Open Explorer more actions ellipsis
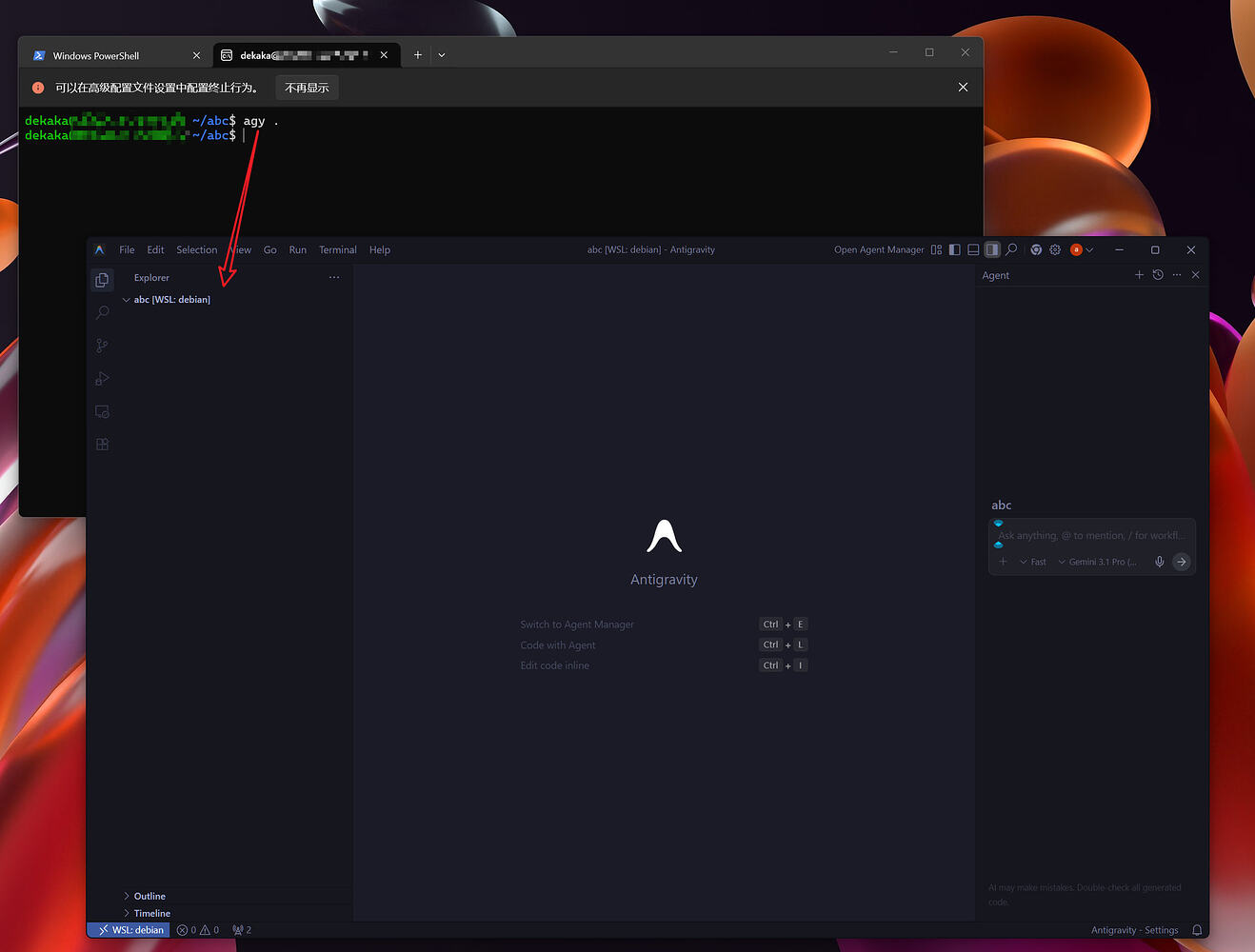 click(x=334, y=277)
